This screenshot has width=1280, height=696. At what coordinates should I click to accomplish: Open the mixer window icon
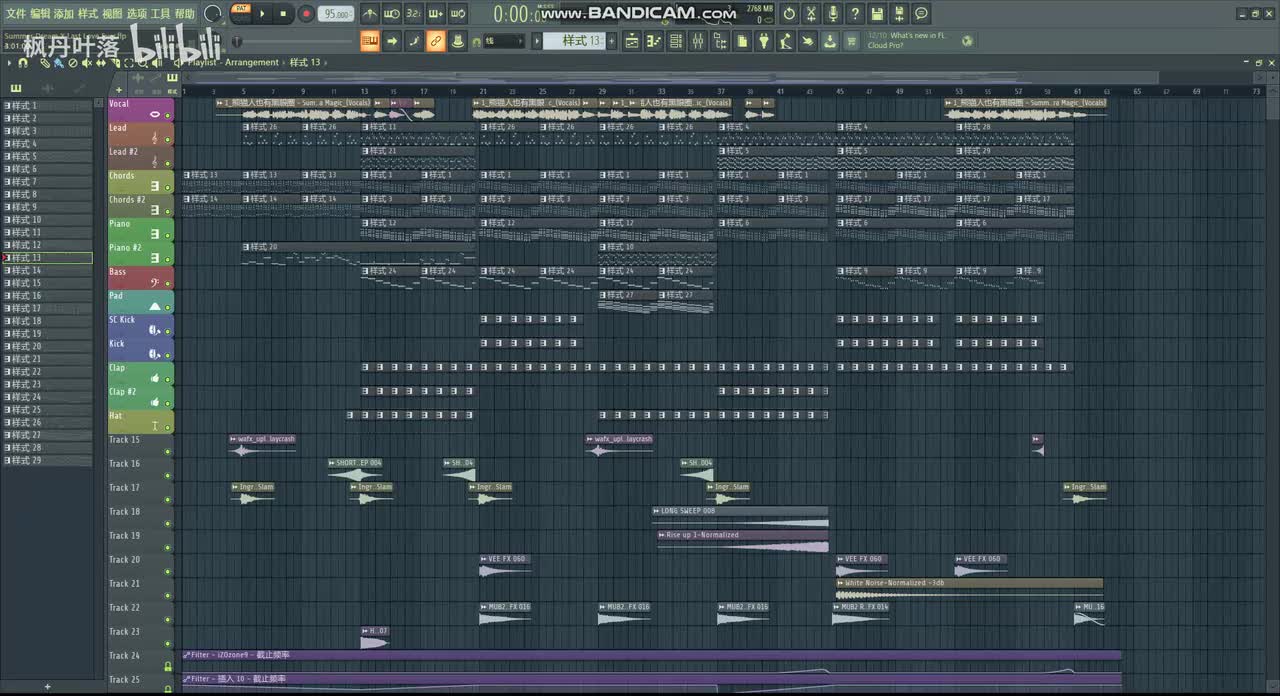coord(698,41)
